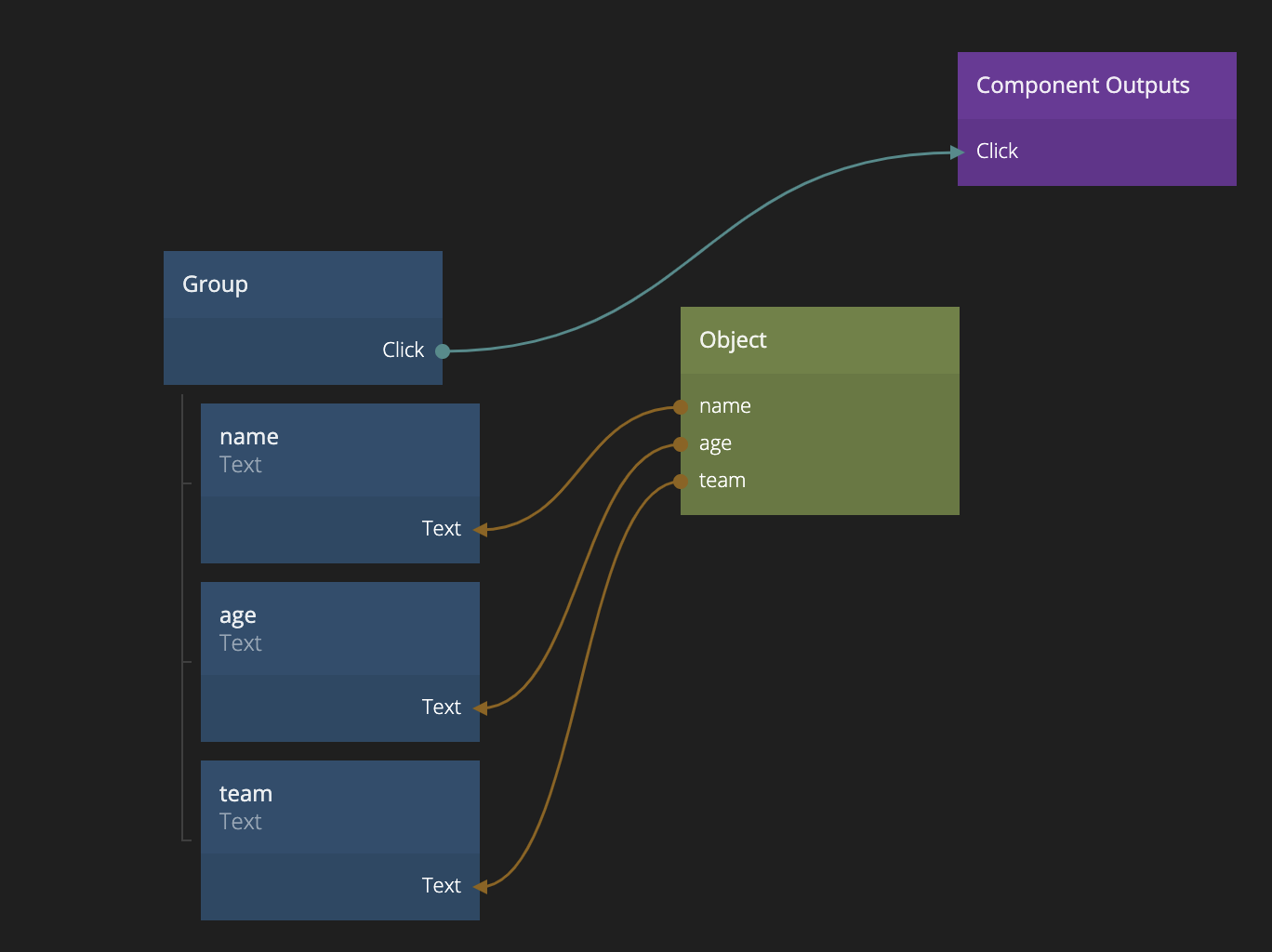Click the Object node's age port dot
Image resolution: width=1272 pixels, height=952 pixels.
tap(681, 444)
